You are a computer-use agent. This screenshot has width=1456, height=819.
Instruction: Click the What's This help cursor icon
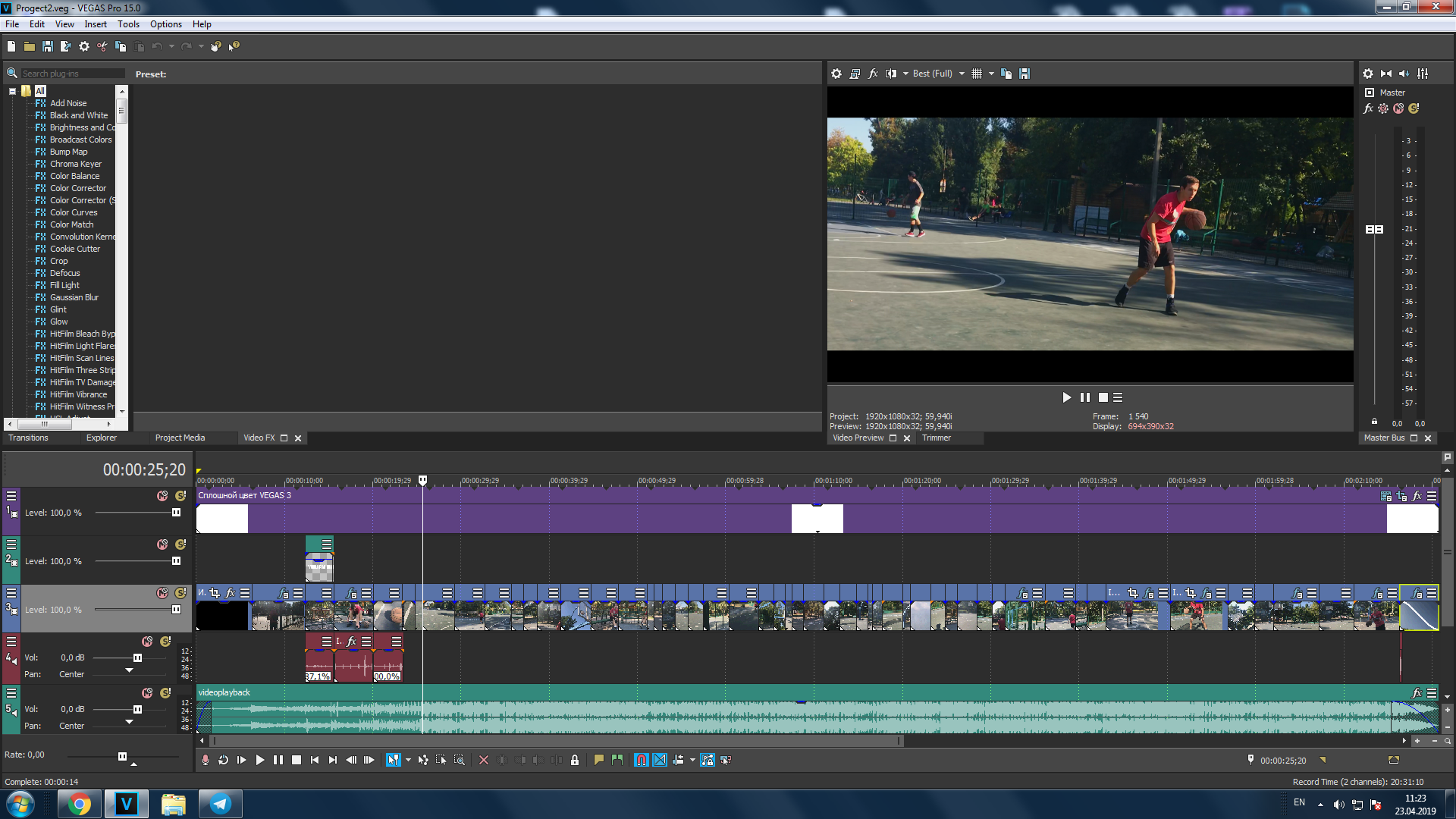234,46
